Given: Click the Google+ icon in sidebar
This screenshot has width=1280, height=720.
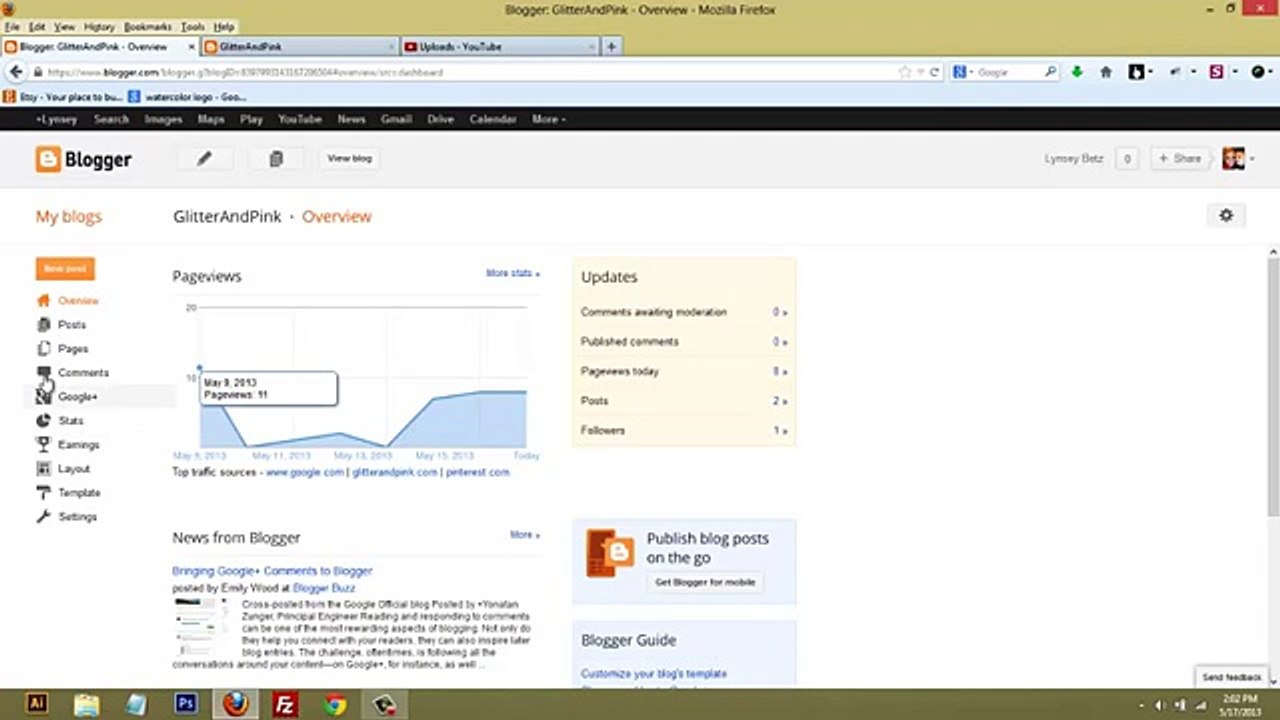Looking at the screenshot, I should click(43, 396).
